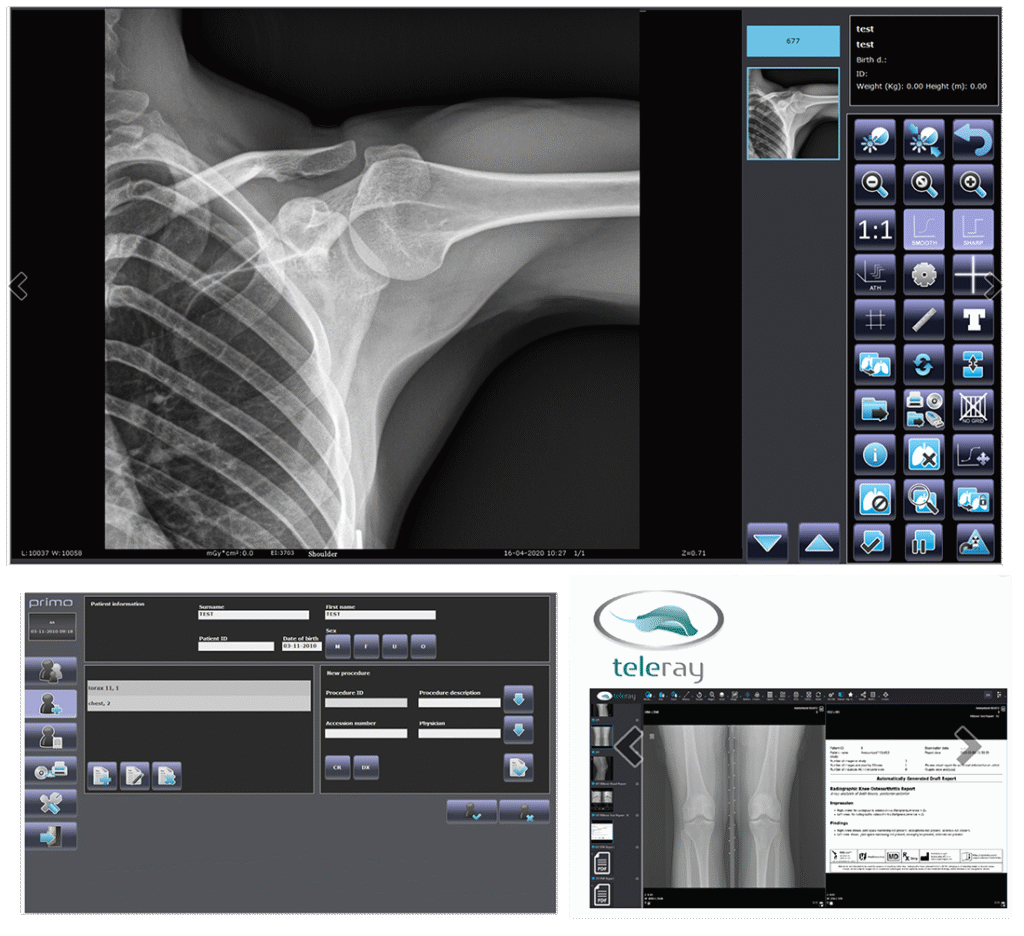The image size is (1024, 936).
Task: Open the Procedure description dropdown arrow
Action: 518,699
